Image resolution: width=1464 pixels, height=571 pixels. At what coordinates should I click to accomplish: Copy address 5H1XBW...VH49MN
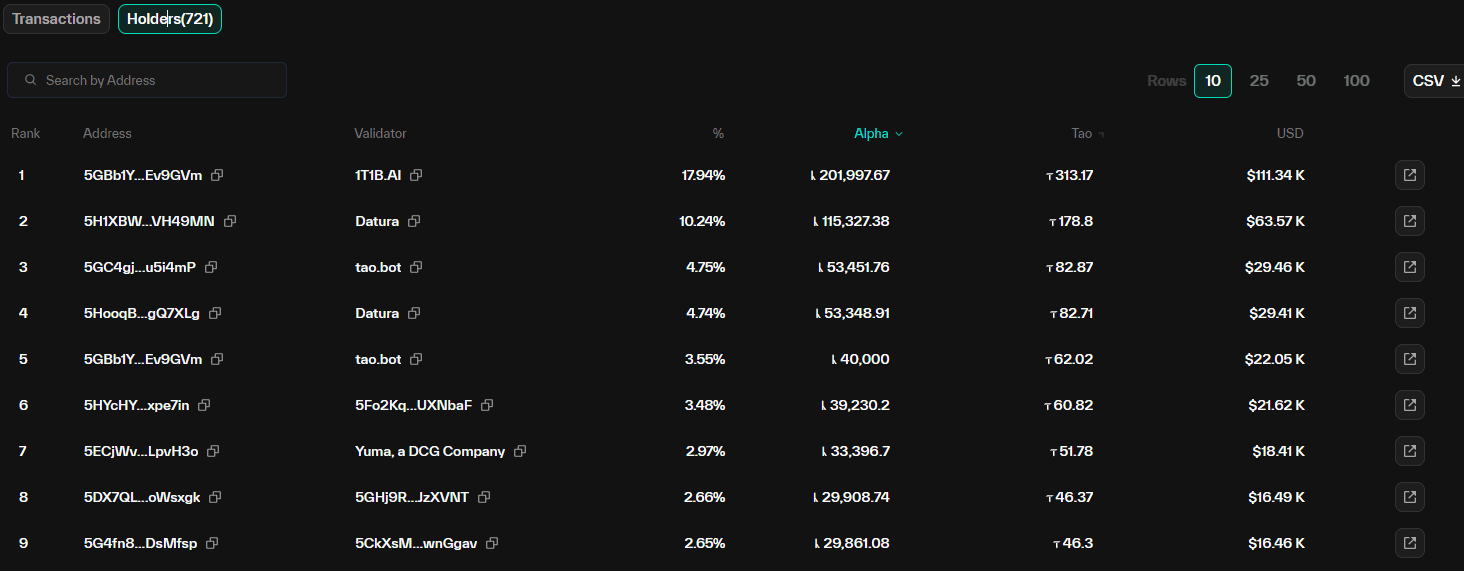coord(230,221)
